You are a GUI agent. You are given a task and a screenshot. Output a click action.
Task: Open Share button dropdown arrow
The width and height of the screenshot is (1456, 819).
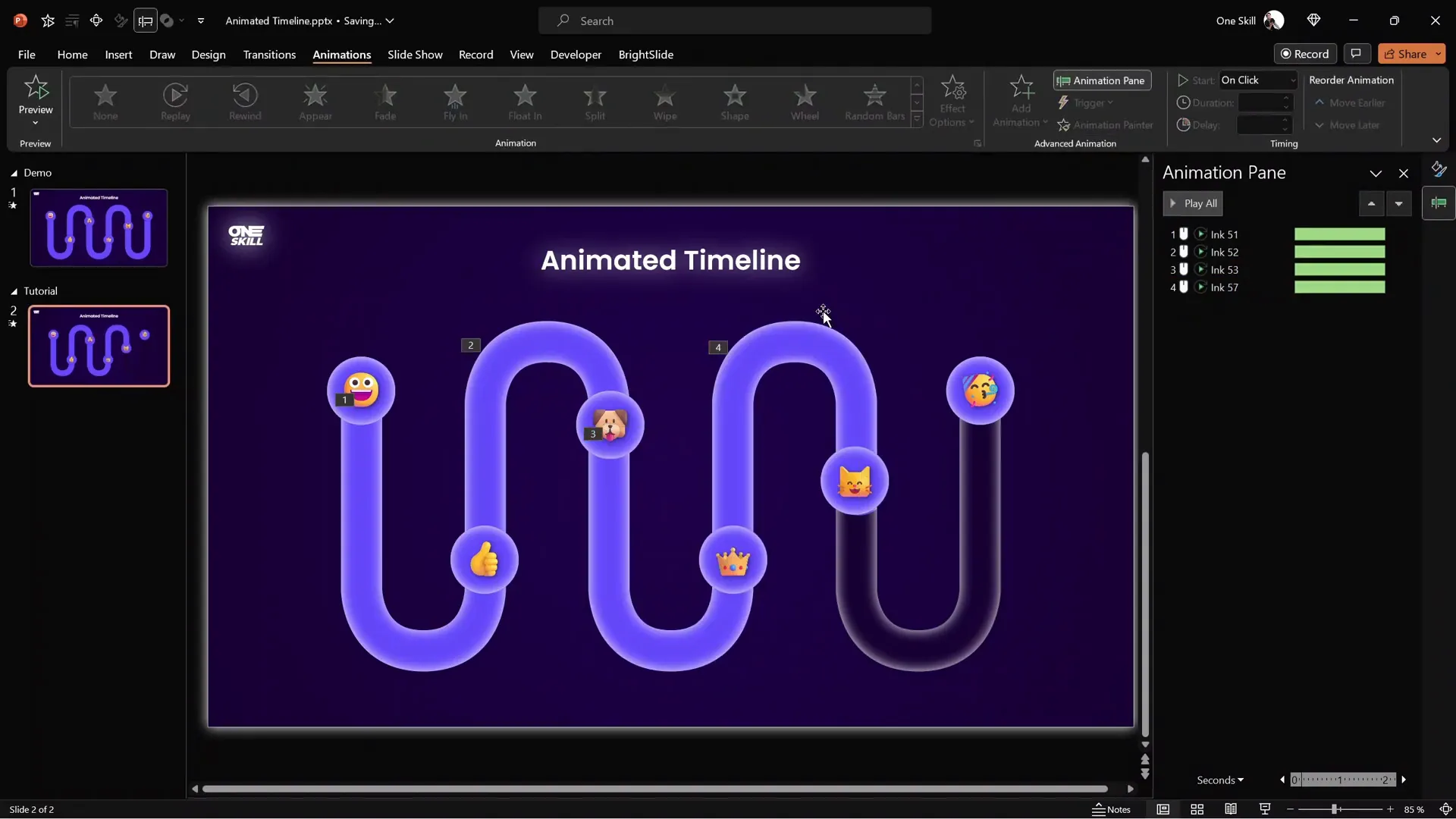coord(1439,54)
